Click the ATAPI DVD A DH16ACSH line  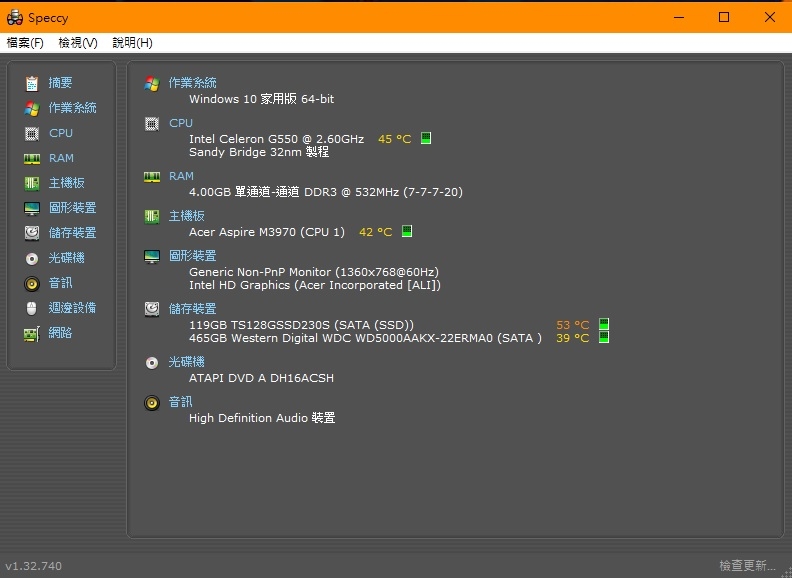261,378
